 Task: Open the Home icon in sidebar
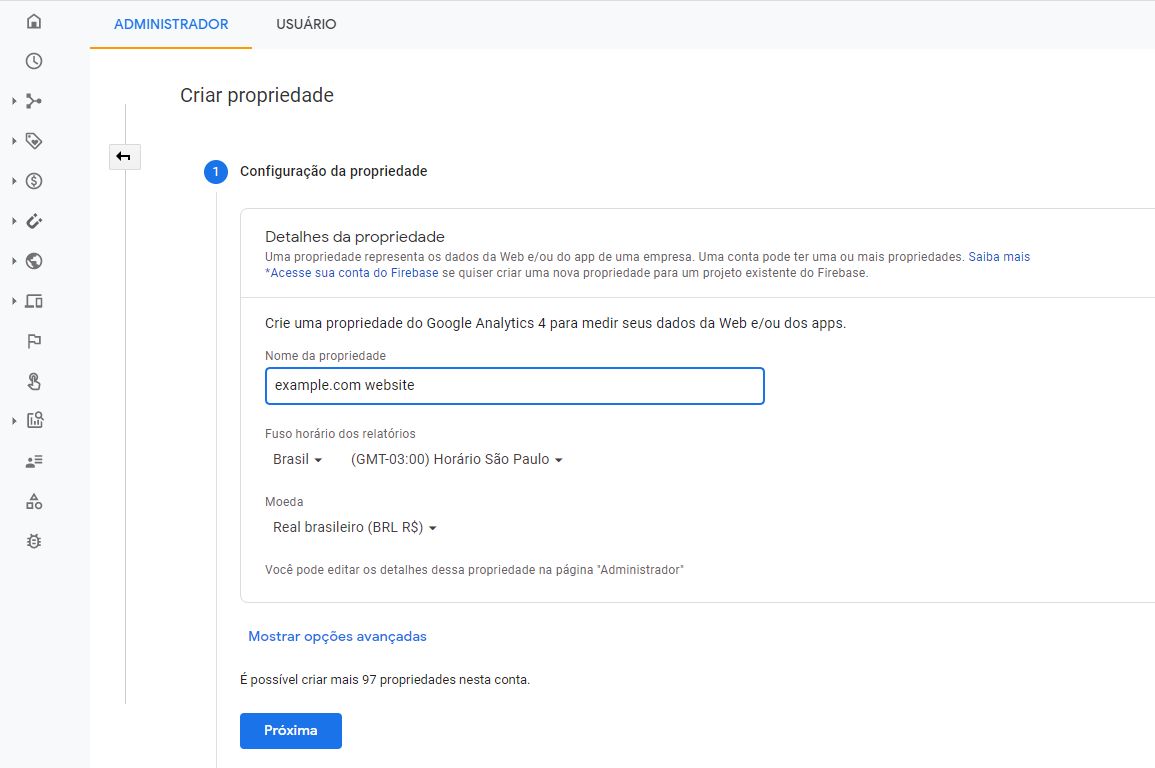tap(34, 21)
